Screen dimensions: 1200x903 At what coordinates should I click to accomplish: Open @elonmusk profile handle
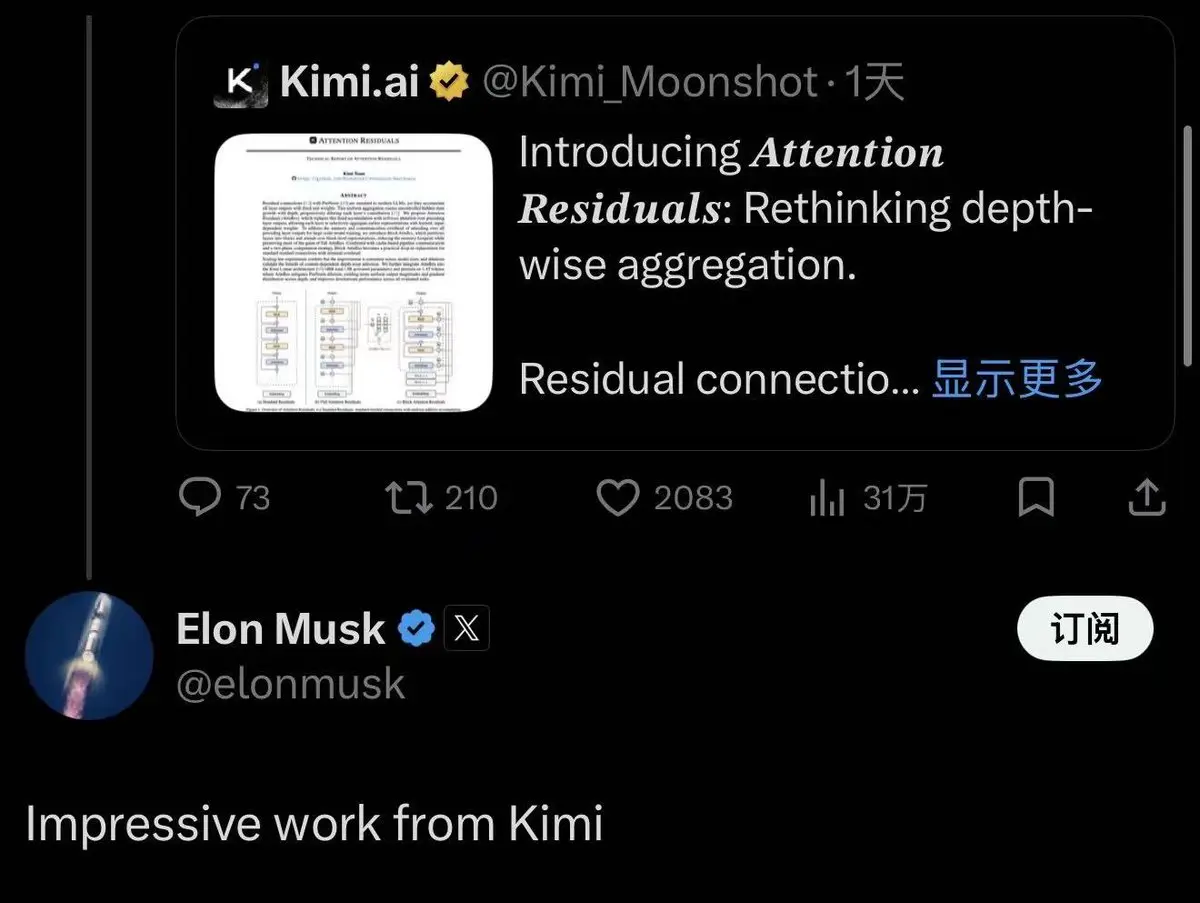pos(290,683)
